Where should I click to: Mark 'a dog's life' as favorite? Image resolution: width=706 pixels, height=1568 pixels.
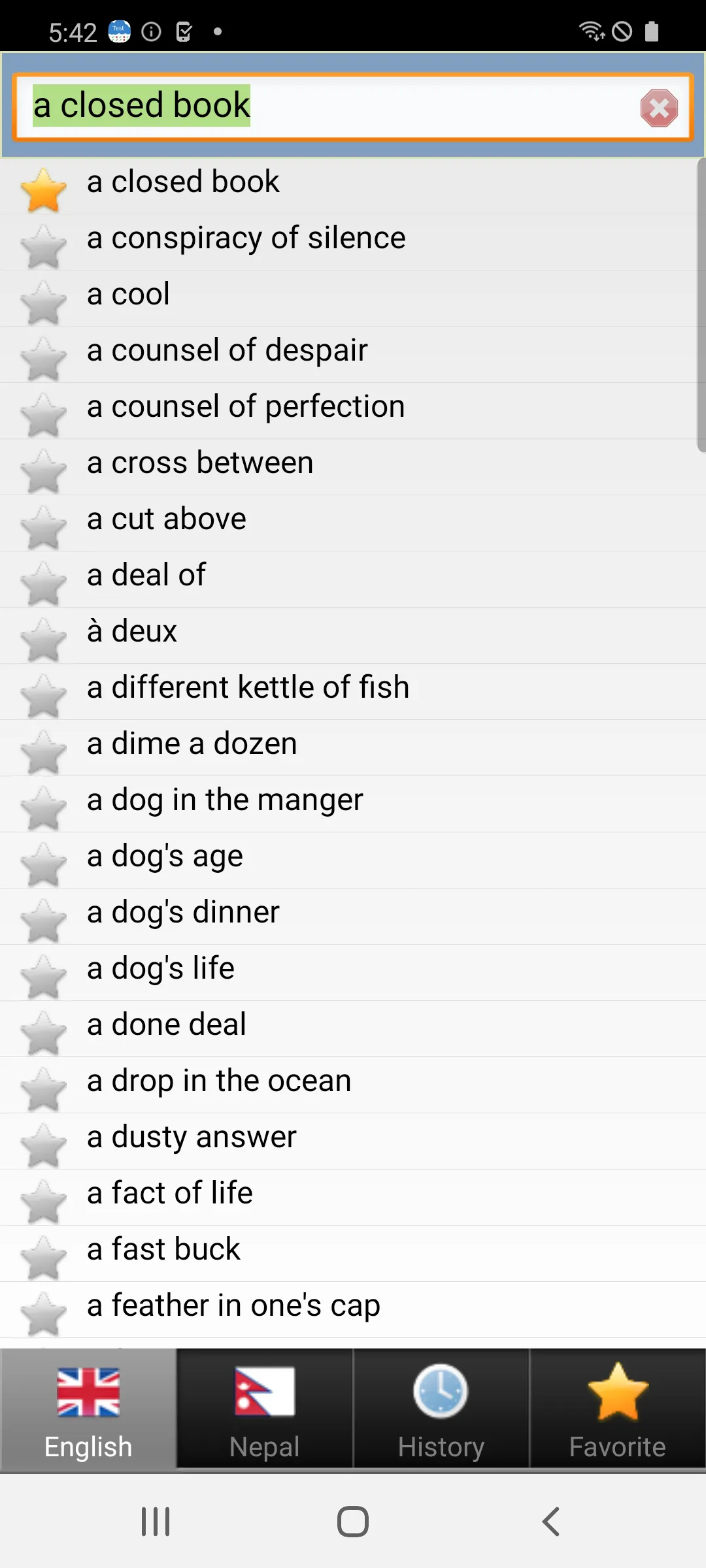[44, 977]
